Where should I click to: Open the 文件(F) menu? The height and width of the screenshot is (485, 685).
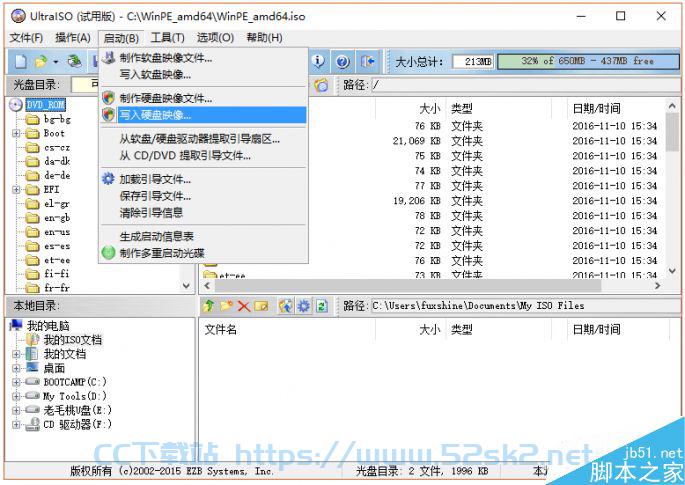pos(26,38)
